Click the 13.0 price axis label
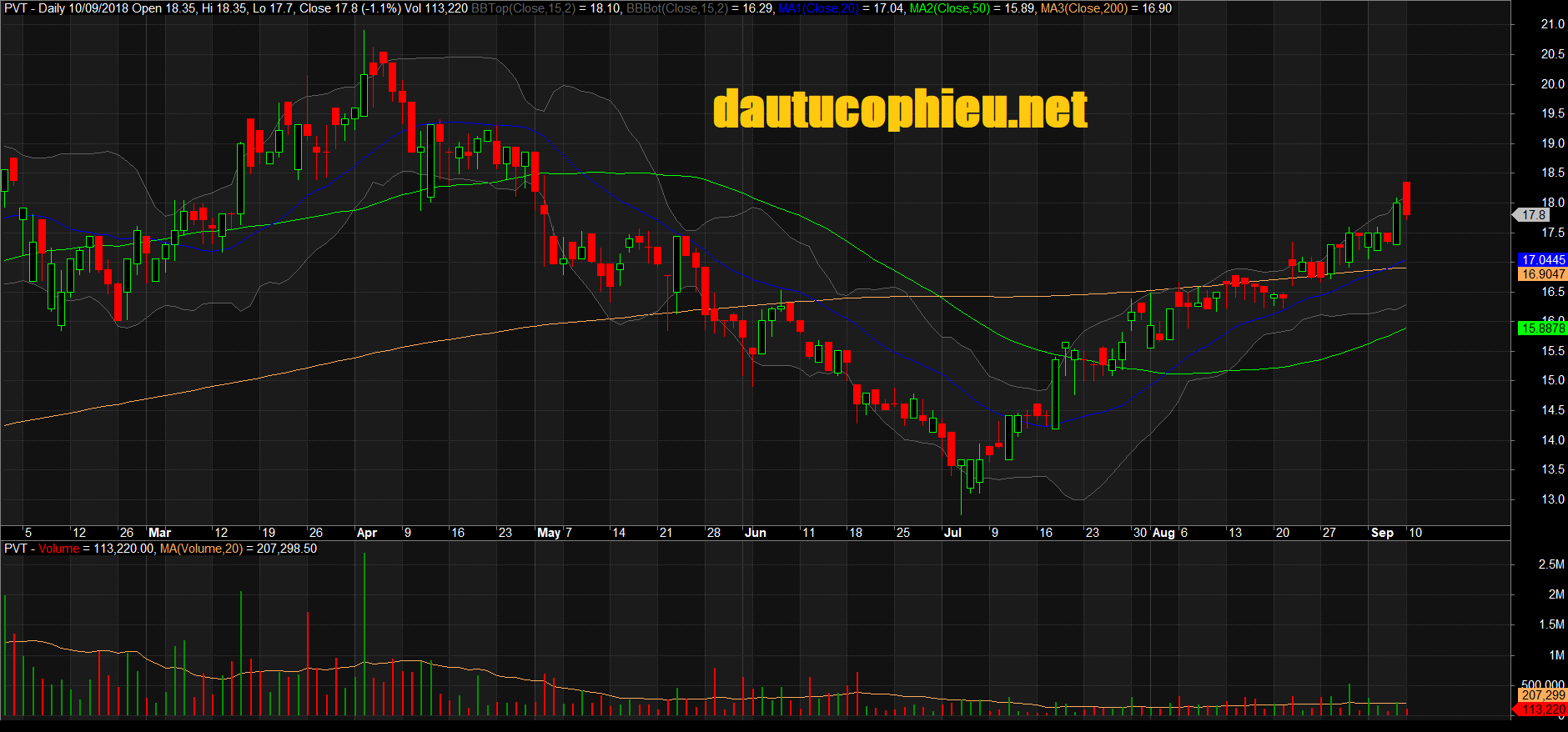The width and height of the screenshot is (1568, 732). pyautogui.click(x=1553, y=499)
